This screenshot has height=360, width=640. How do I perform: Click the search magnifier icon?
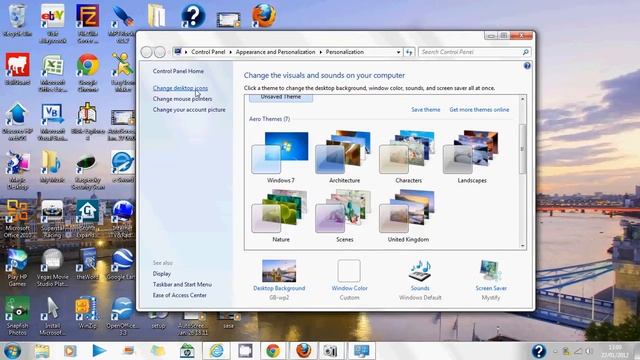pos(526,52)
